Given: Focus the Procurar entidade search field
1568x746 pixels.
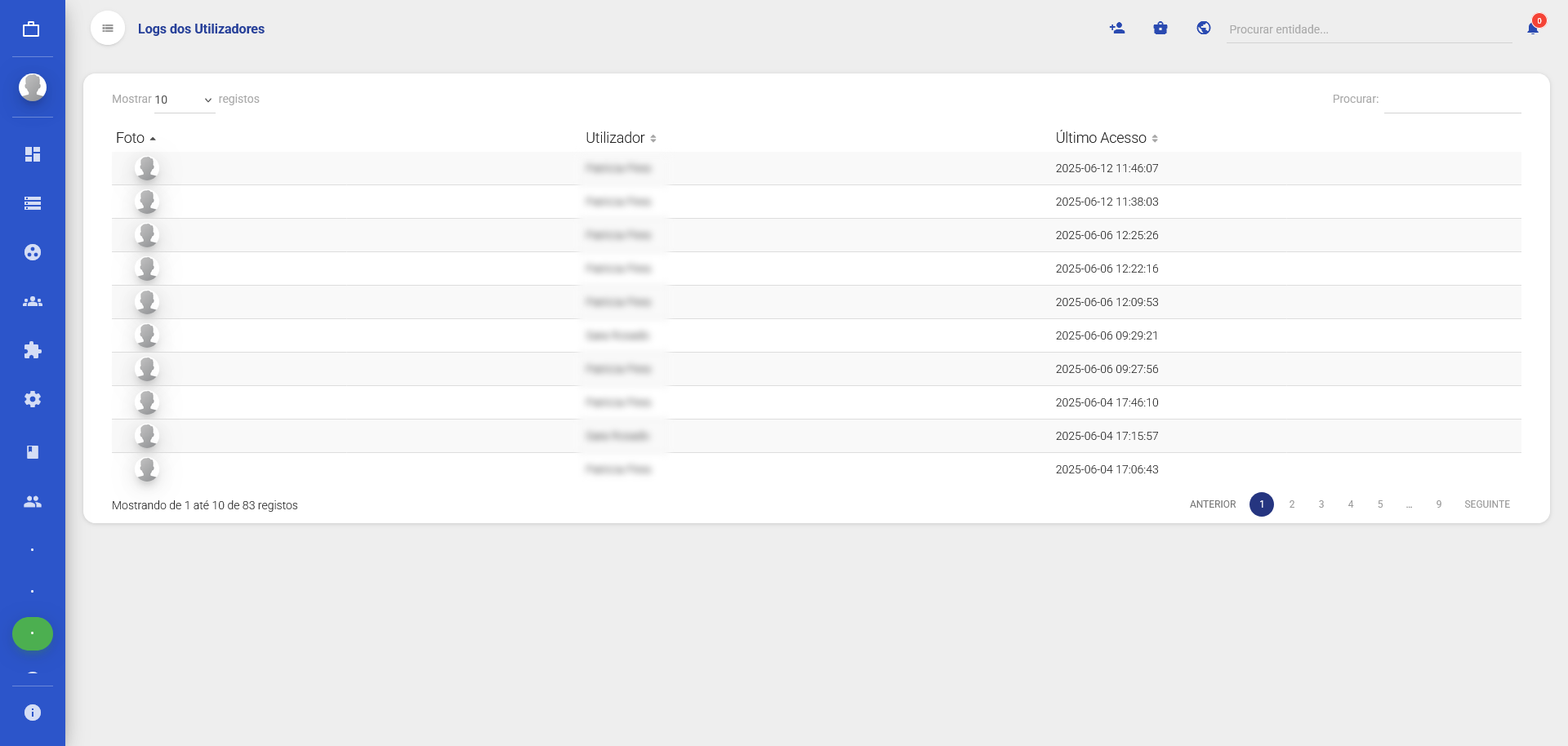Looking at the screenshot, I should point(1368,29).
